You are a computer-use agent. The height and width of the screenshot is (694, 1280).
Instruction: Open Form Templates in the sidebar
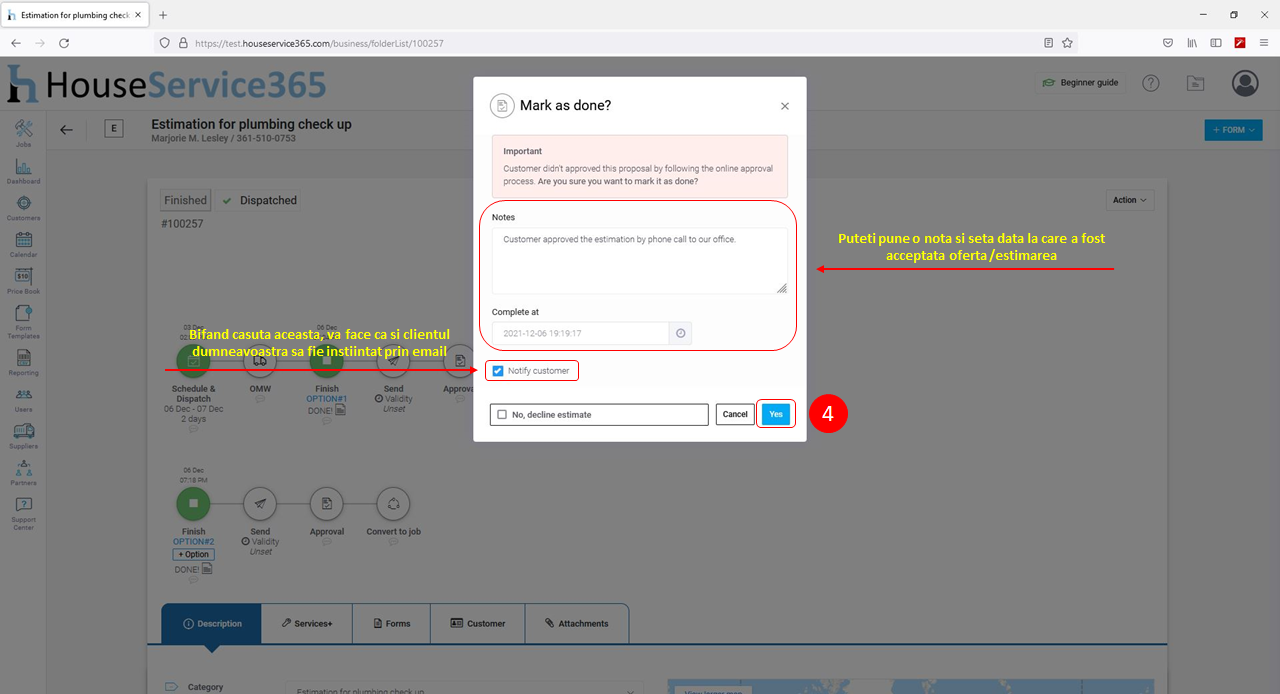coord(24,322)
